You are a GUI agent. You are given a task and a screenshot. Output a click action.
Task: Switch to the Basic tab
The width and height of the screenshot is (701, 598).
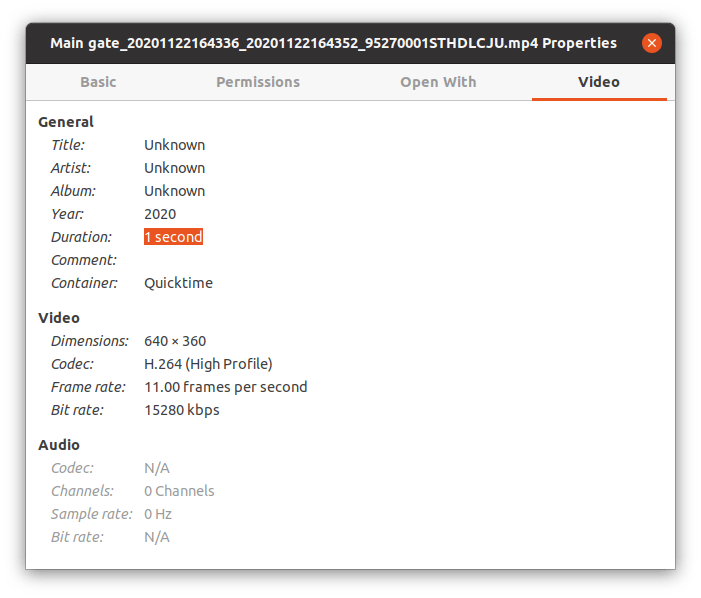click(x=98, y=82)
